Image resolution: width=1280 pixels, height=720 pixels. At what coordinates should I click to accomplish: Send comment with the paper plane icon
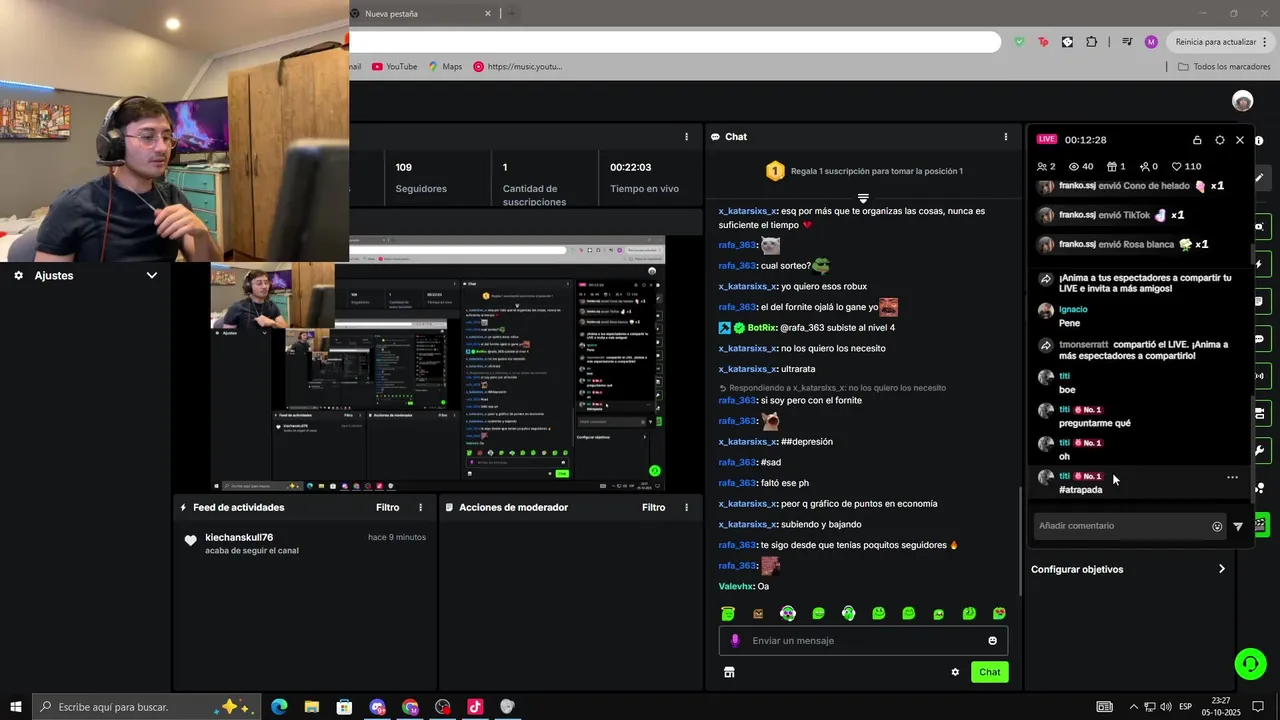point(1238,527)
